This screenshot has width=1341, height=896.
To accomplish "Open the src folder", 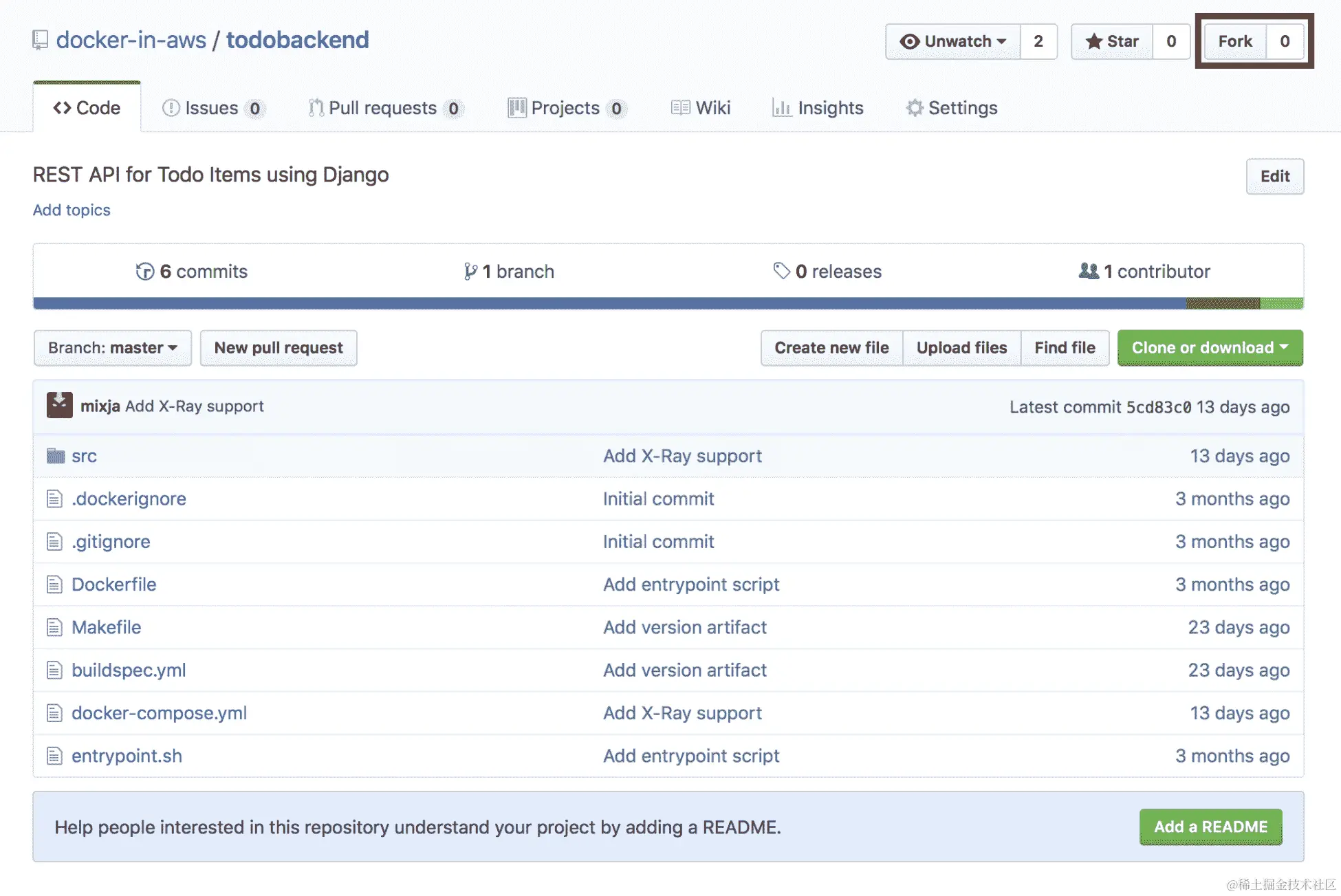I will [x=84, y=456].
